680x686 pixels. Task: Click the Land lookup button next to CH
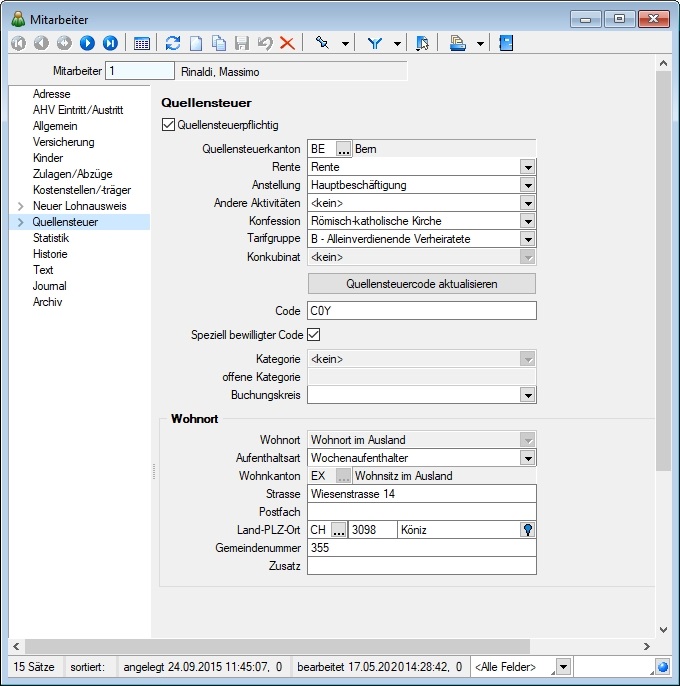coord(339,530)
